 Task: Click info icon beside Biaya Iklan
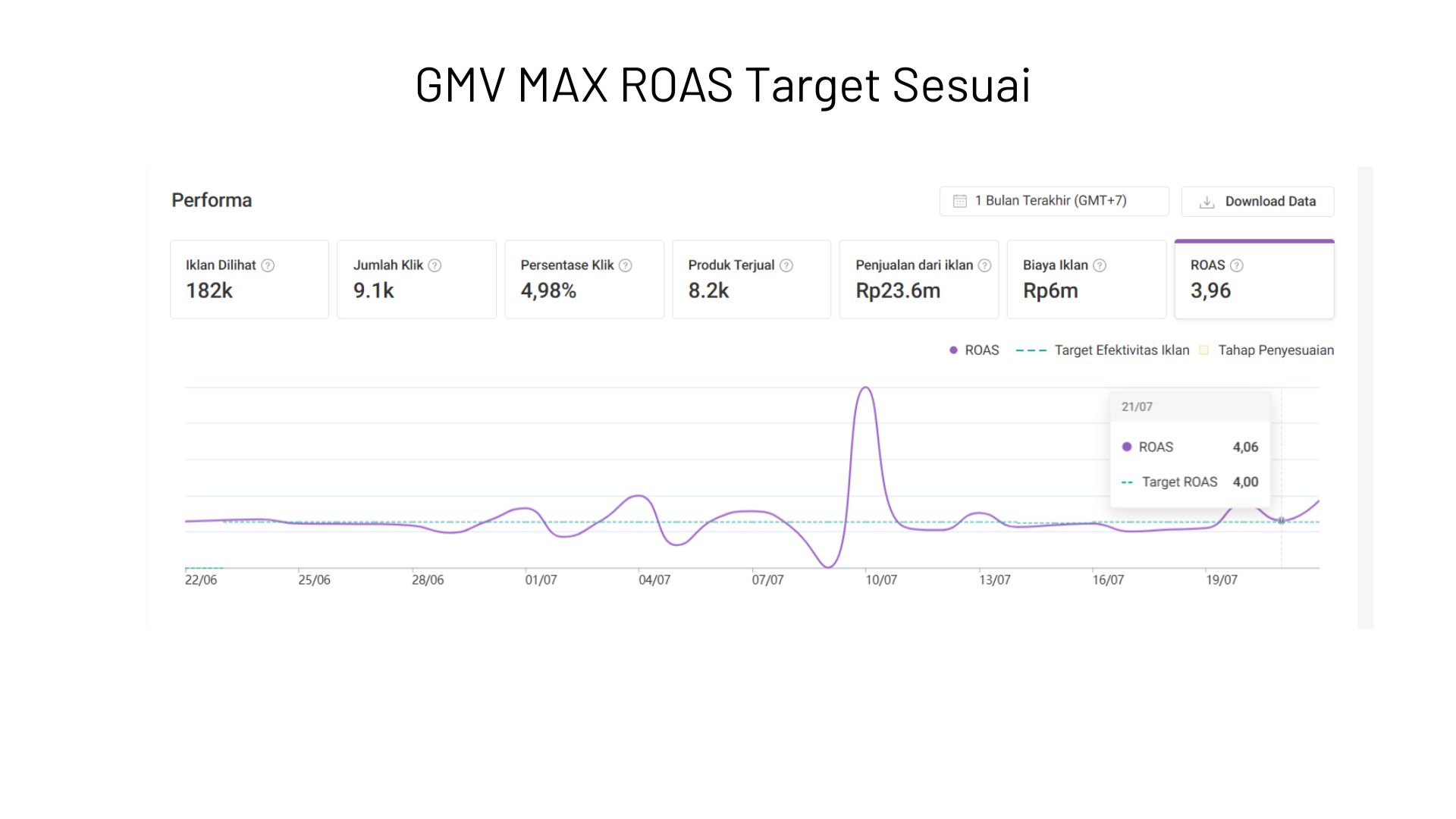[1100, 265]
